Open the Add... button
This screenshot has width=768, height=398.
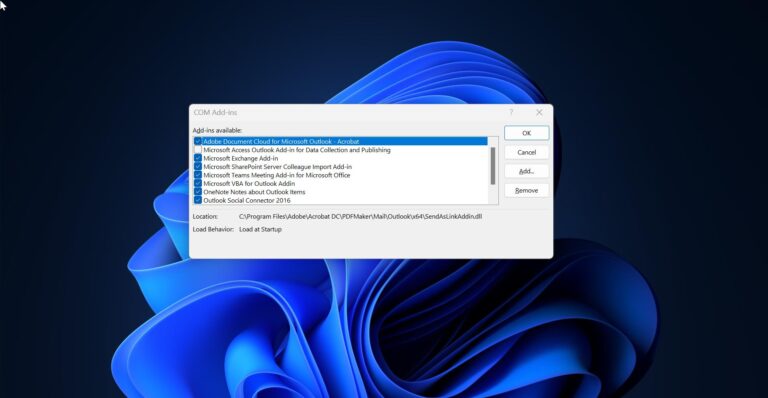pyautogui.click(x=527, y=171)
